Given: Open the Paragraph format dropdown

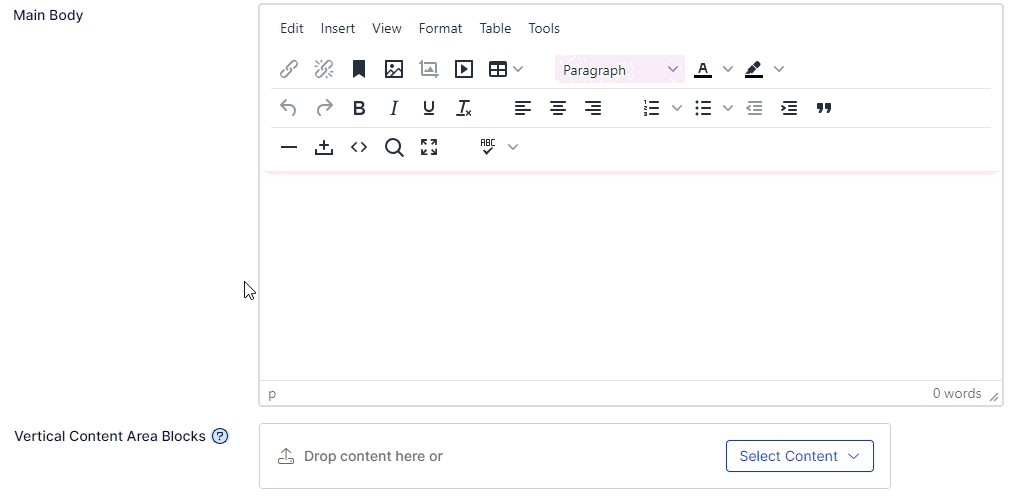Looking at the screenshot, I should coord(620,69).
